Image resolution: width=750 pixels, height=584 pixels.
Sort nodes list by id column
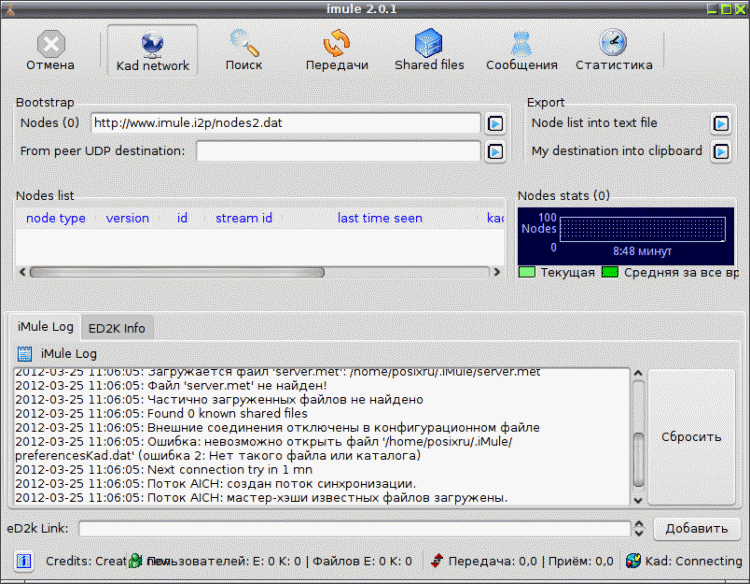(x=182, y=219)
